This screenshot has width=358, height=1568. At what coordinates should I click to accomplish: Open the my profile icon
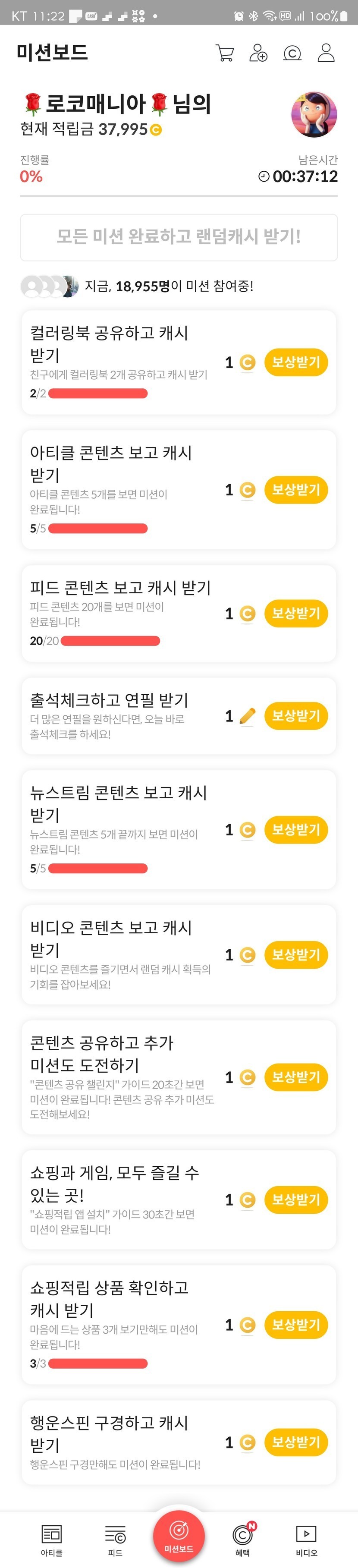tap(327, 53)
